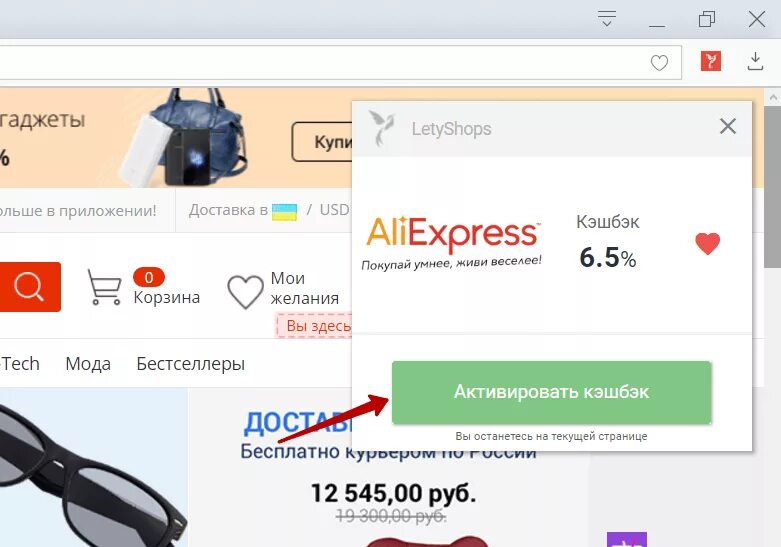Click the orange search magnifier button

pos(29,287)
